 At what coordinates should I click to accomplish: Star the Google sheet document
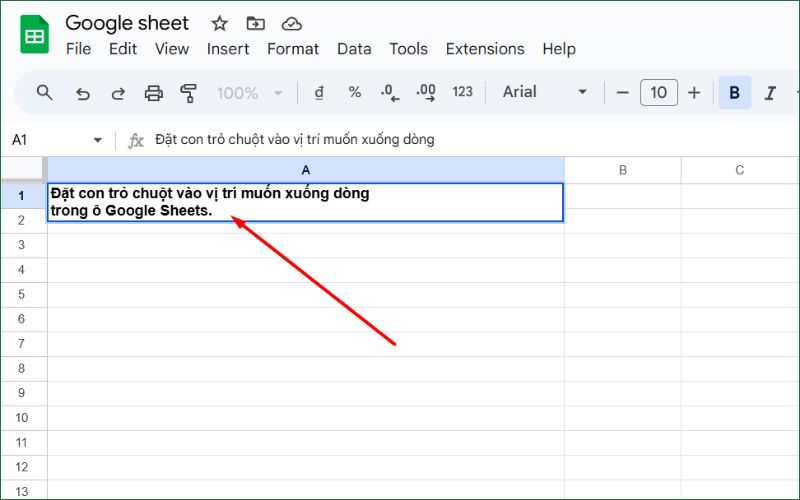[220, 23]
